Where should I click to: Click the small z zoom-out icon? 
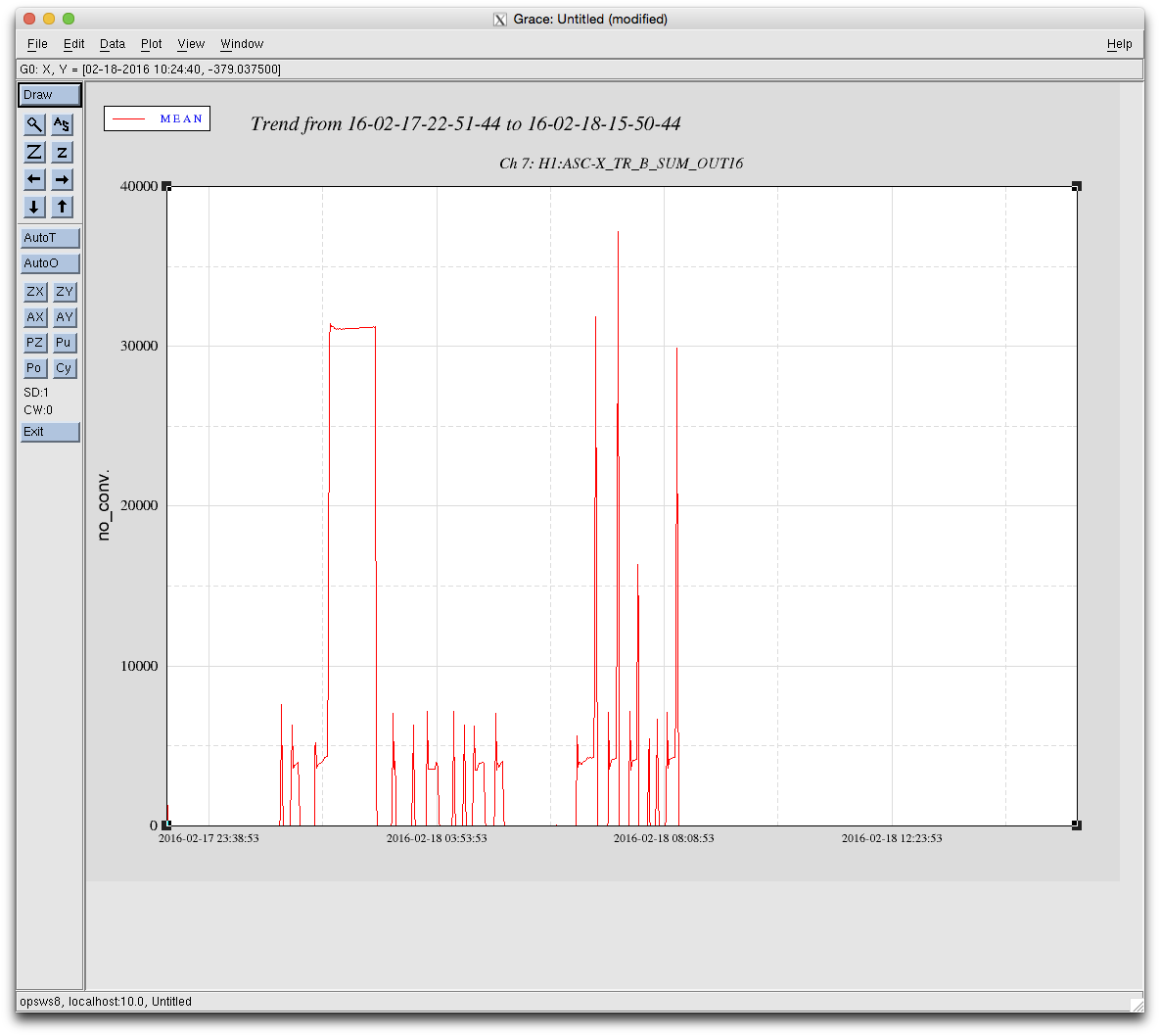pyautogui.click(x=62, y=153)
